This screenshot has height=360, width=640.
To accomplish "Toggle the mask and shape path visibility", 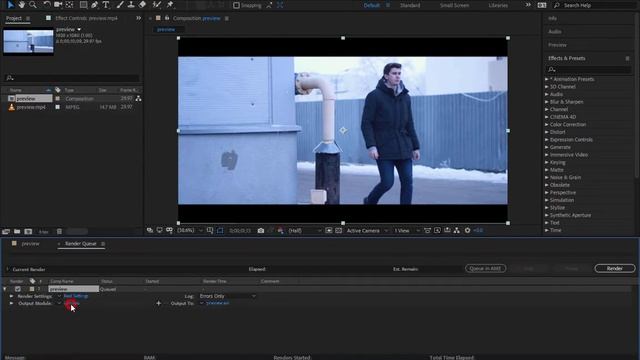I will point(220,231).
